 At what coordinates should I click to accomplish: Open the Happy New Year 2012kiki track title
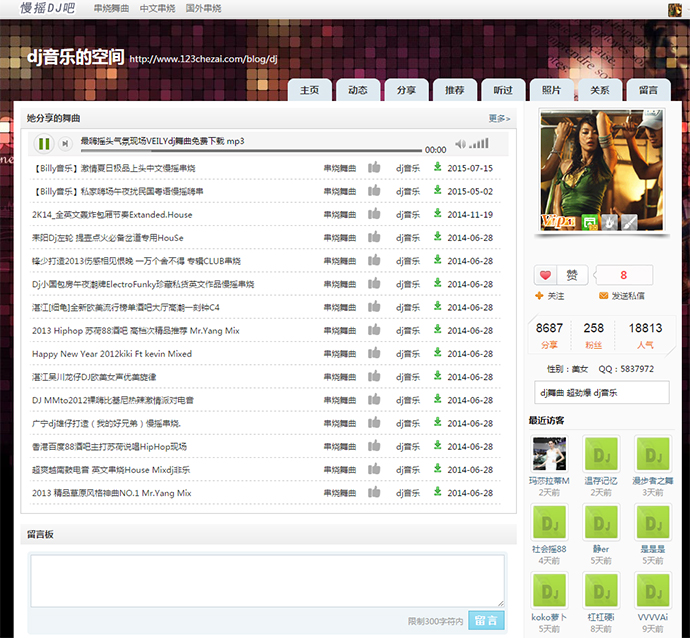tap(112, 354)
